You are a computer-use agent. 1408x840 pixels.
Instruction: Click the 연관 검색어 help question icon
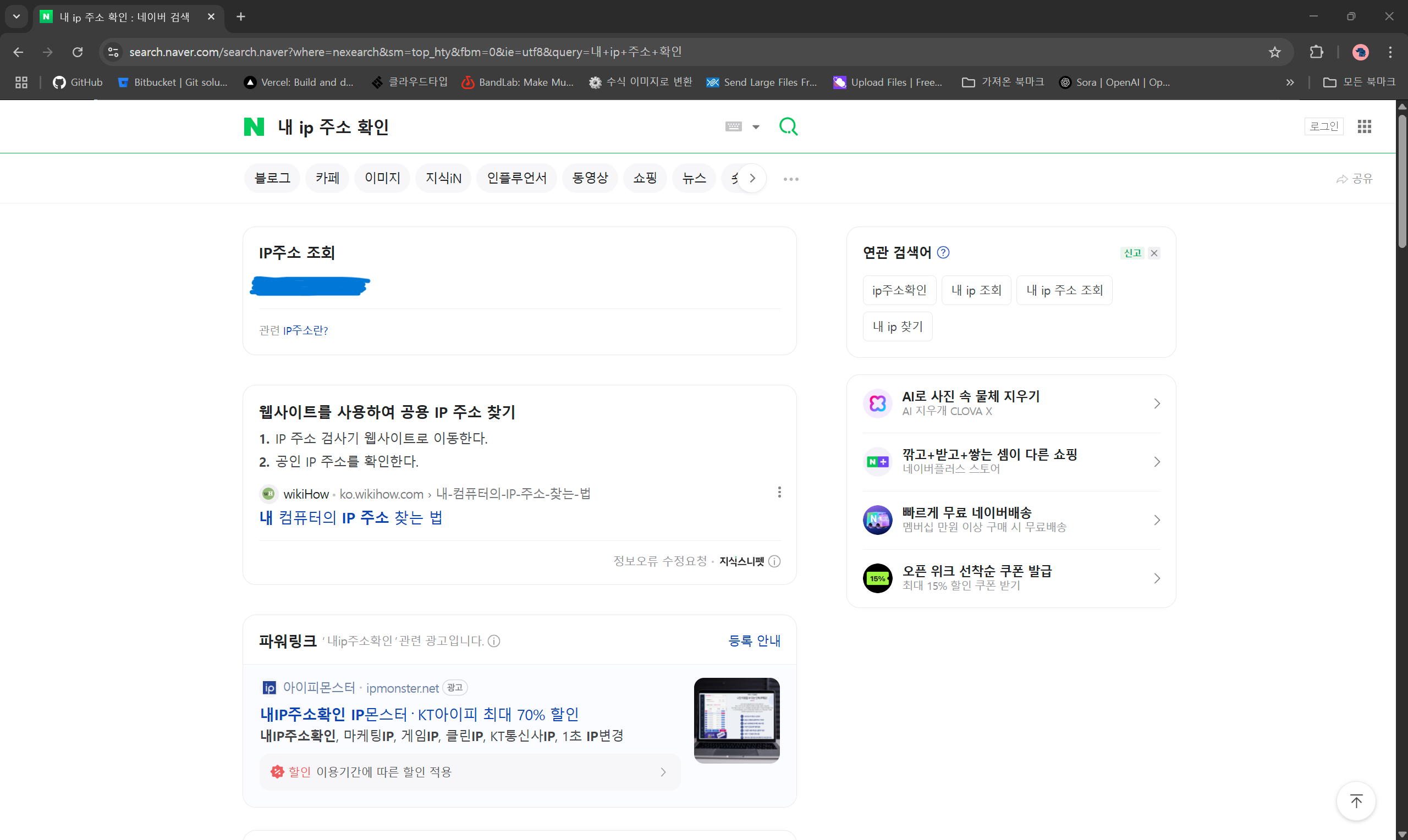(x=943, y=252)
